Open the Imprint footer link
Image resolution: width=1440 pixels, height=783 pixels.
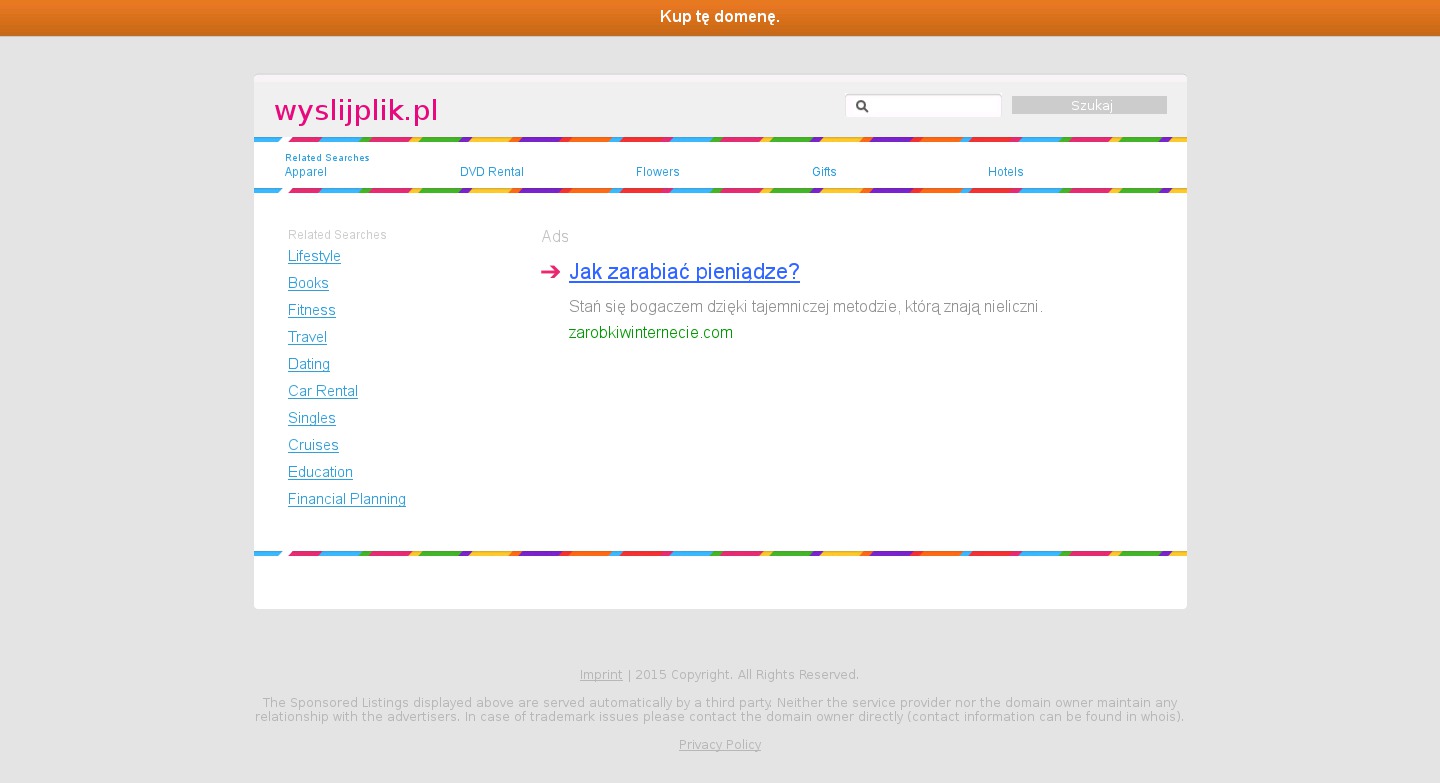point(601,675)
